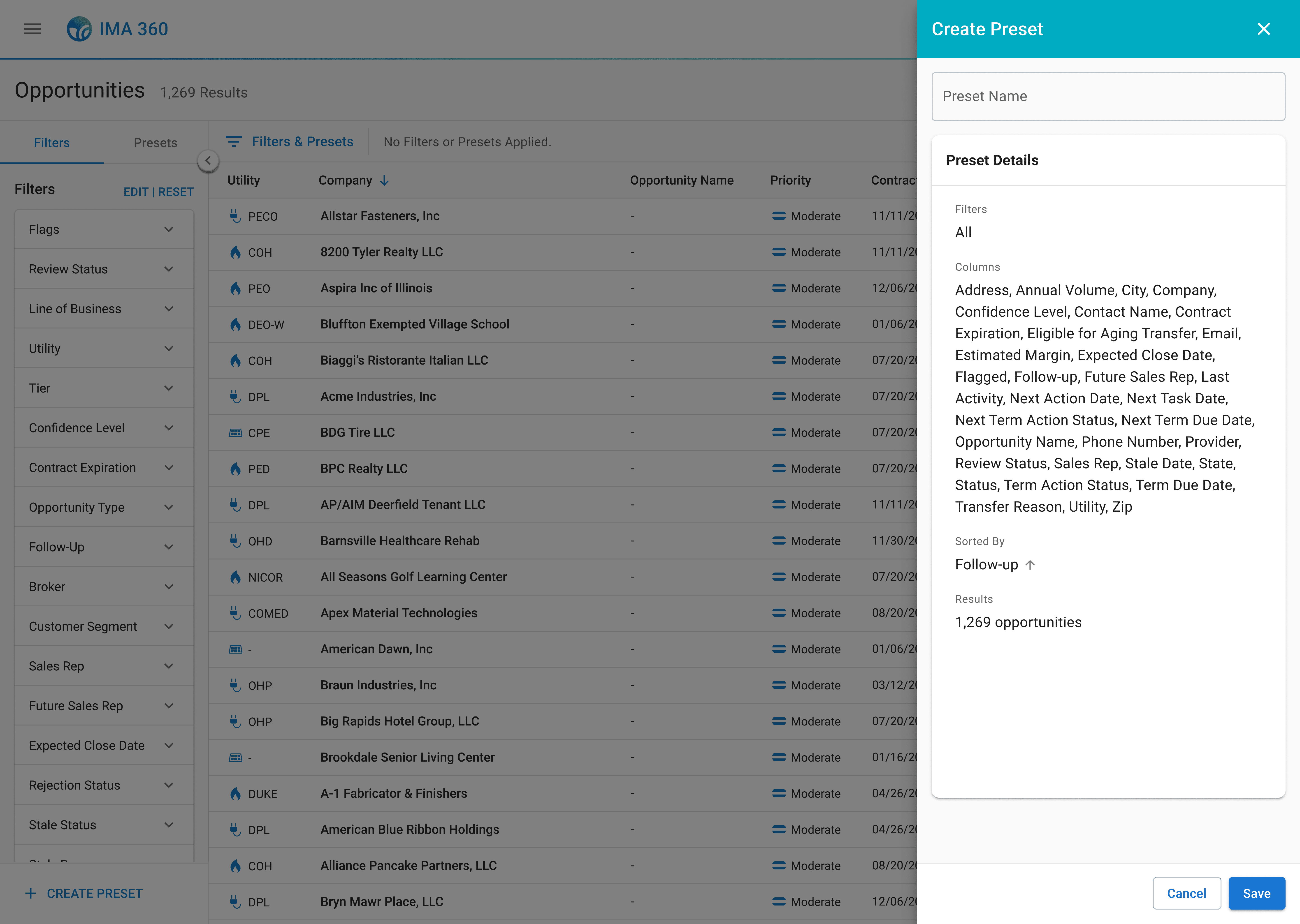Expand the Contract Expiration filter
This screenshot has width=1300, height=924.
(x=168, y=468)
